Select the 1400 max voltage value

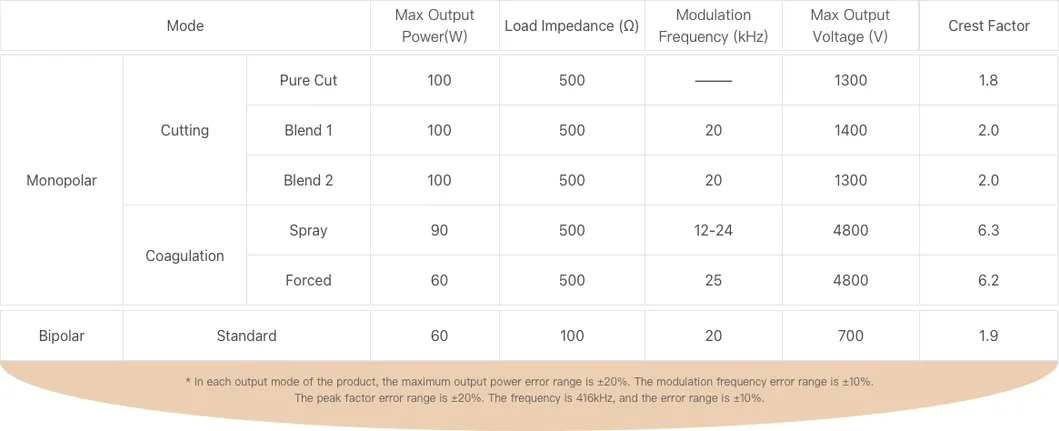tap(851, 130)
